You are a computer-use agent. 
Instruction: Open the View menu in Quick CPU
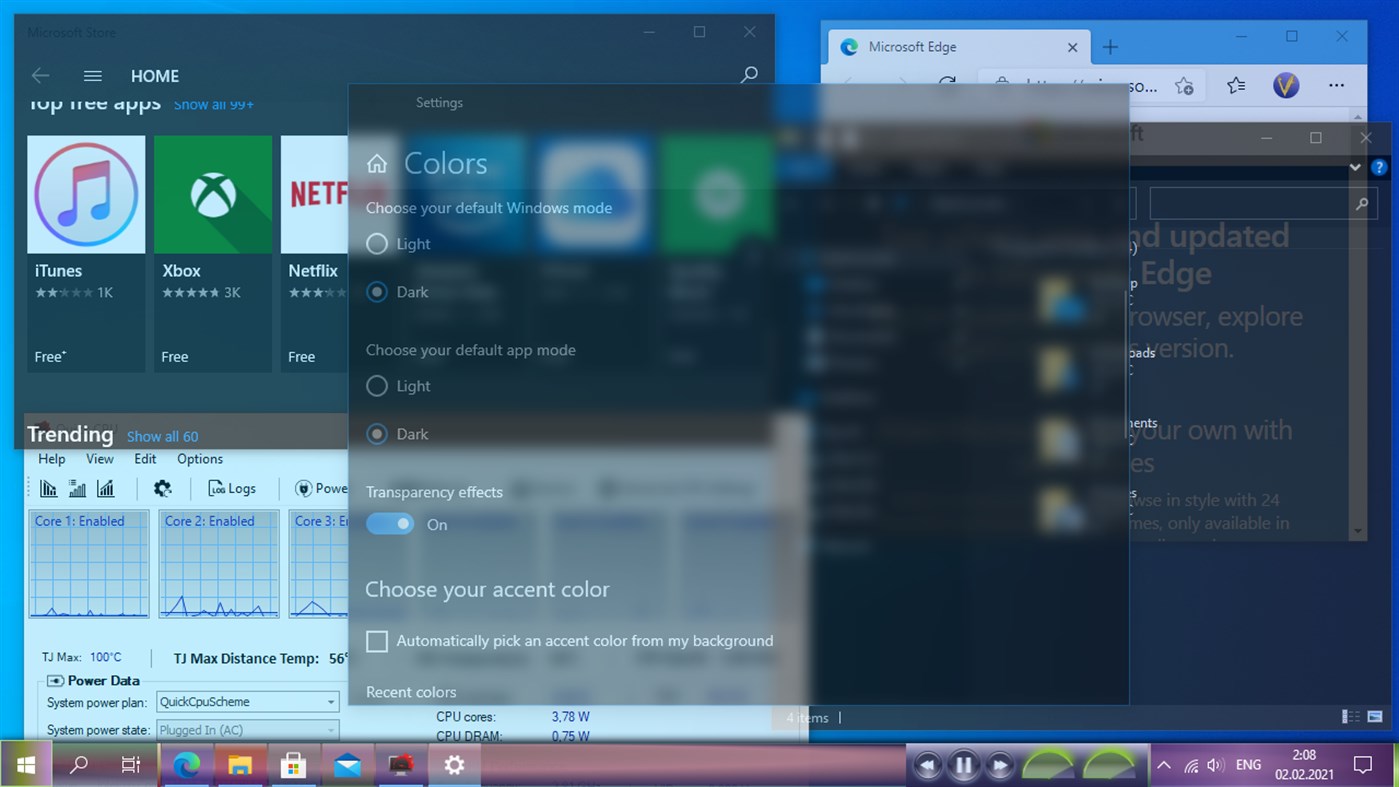click(x=99, y=458)
